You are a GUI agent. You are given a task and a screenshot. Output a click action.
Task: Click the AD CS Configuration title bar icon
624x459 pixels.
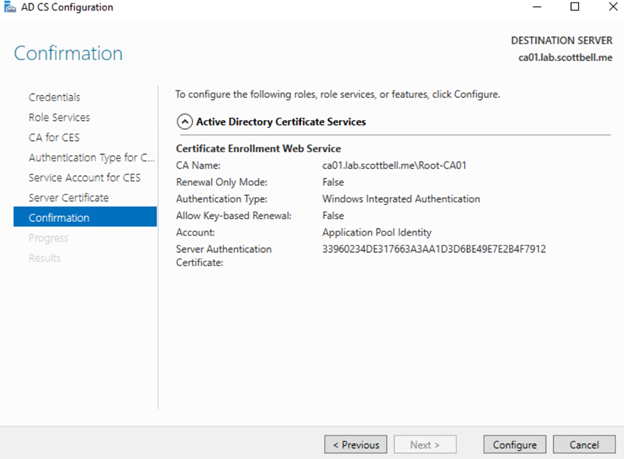pos(9,8)
